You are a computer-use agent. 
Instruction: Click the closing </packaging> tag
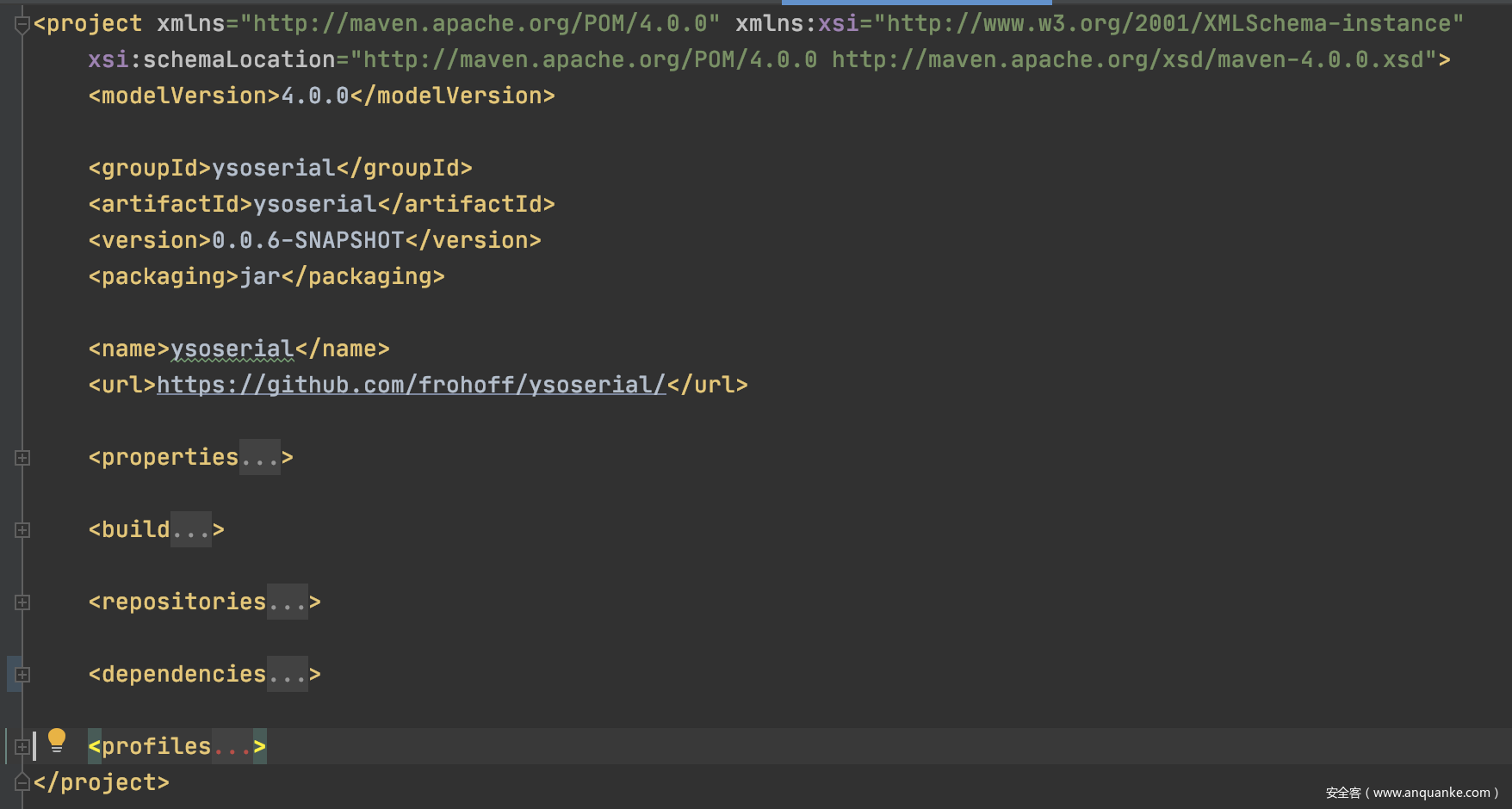(x=363, y=276)
